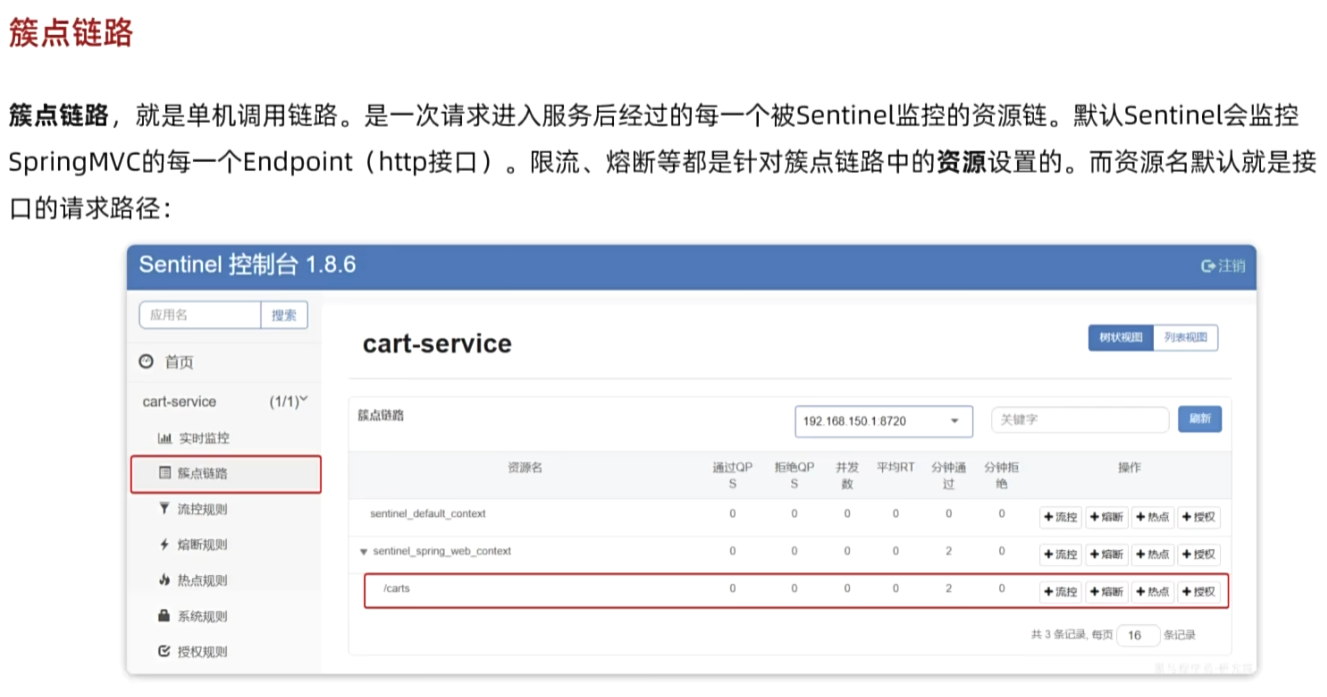
Task: Click the logout icon 注销
Action: pos(1223,266)
